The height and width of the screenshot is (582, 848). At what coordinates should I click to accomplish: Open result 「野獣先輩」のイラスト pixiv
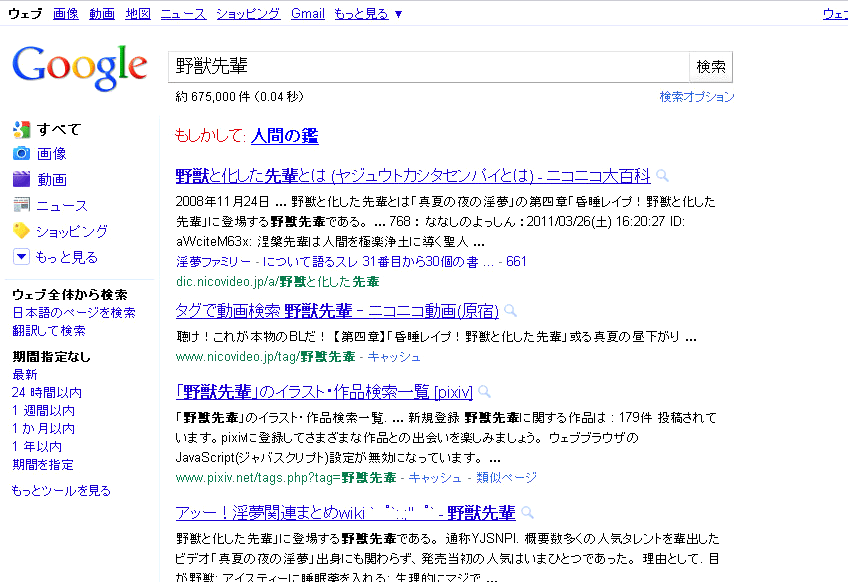[324, 392]
